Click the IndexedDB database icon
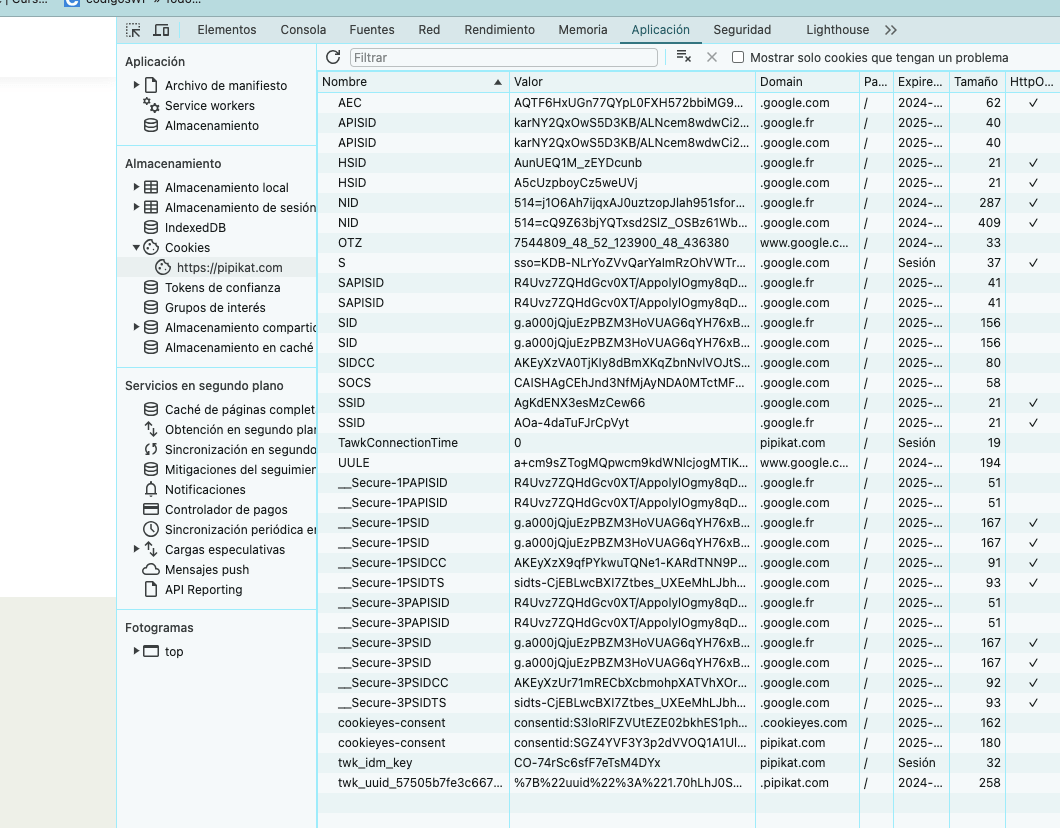The width and height of the screenshot is (1060, 828). [151, 228]
